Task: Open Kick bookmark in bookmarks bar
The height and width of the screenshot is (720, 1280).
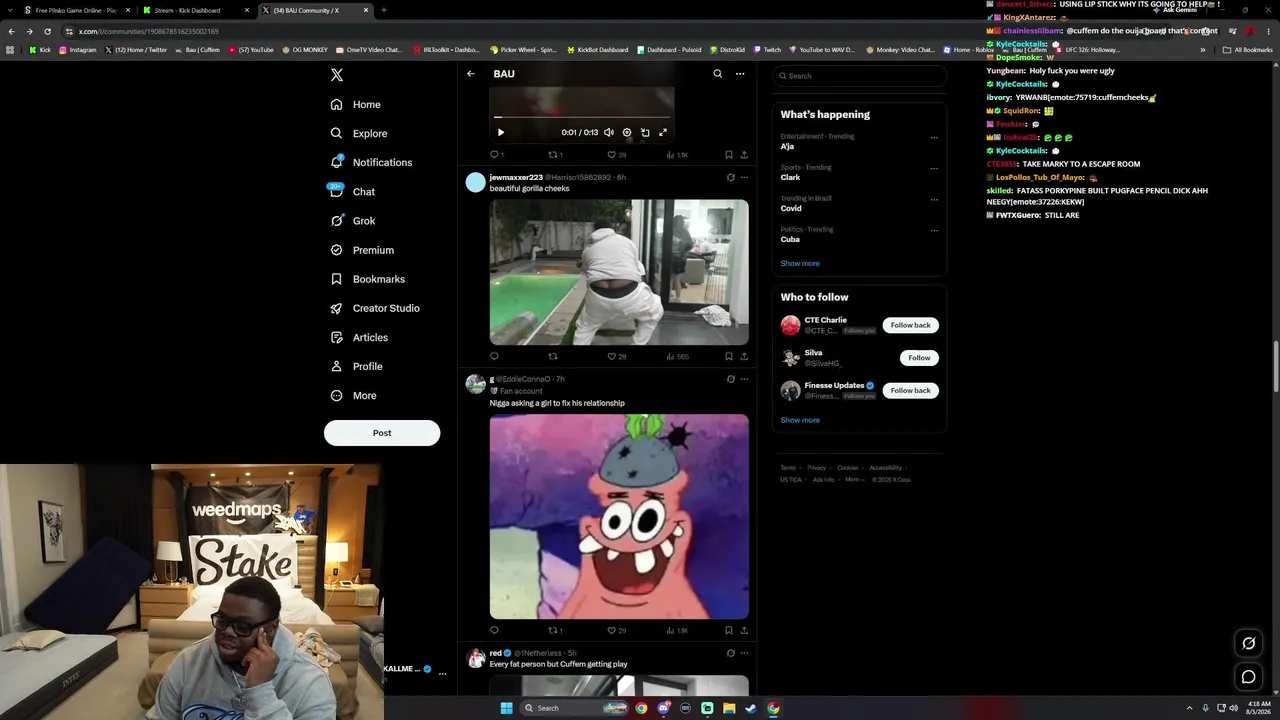Action: [x=40, y=50]
